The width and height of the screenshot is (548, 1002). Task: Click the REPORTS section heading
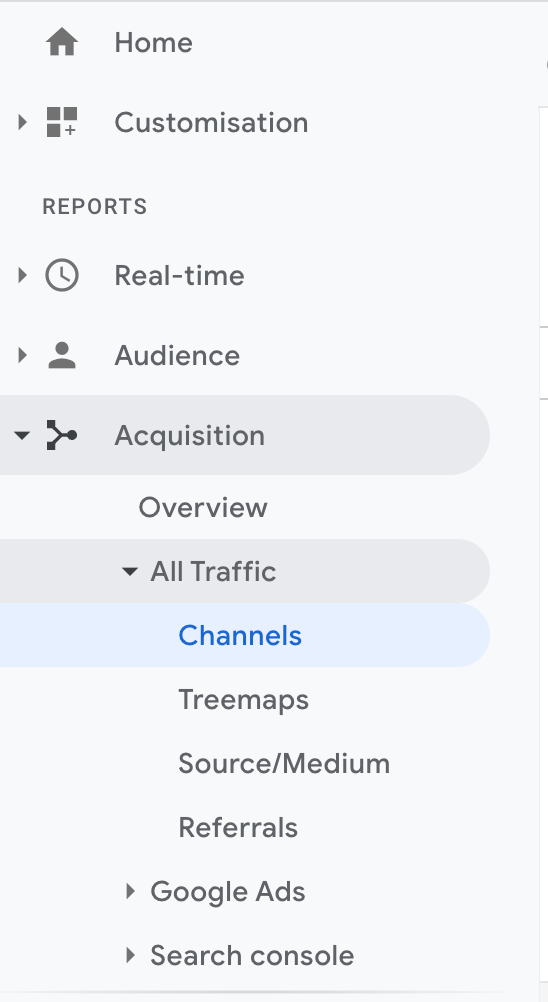95,206
